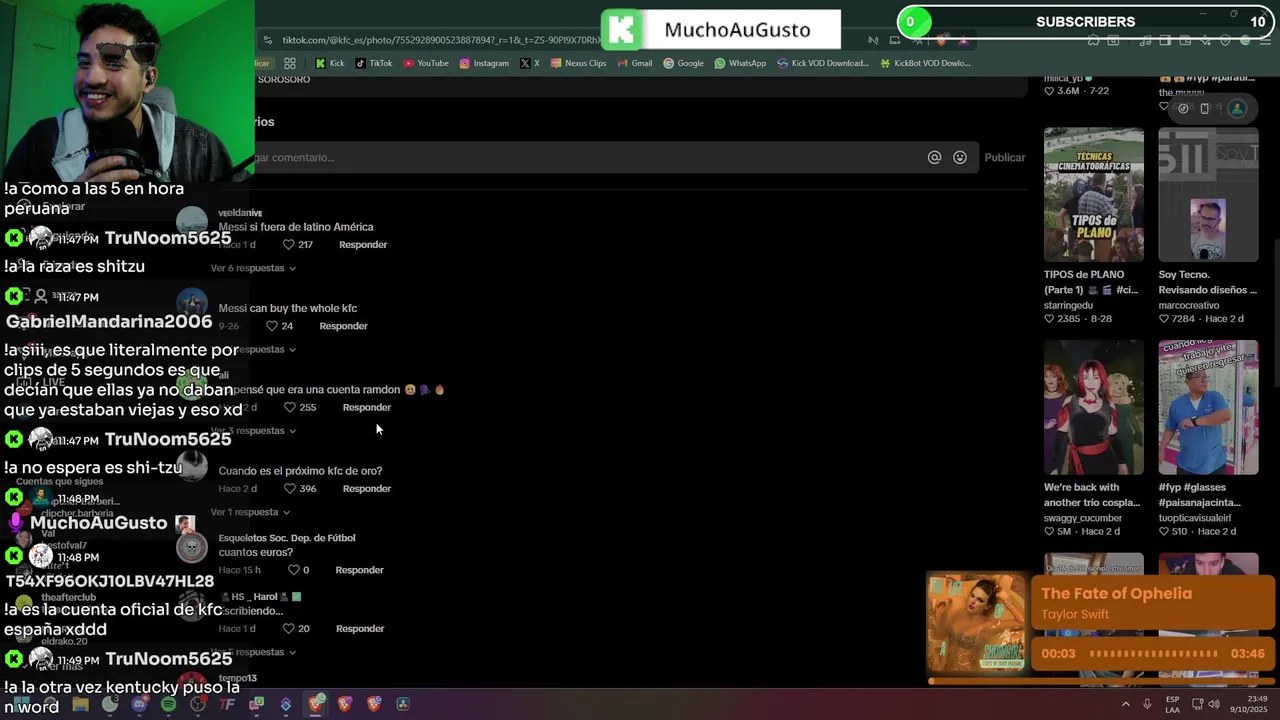Like the 'Messi can buy the whole kfc' comment
Image resolution: width=1280 pixels, height=720 pixels.
click(272, 326)
